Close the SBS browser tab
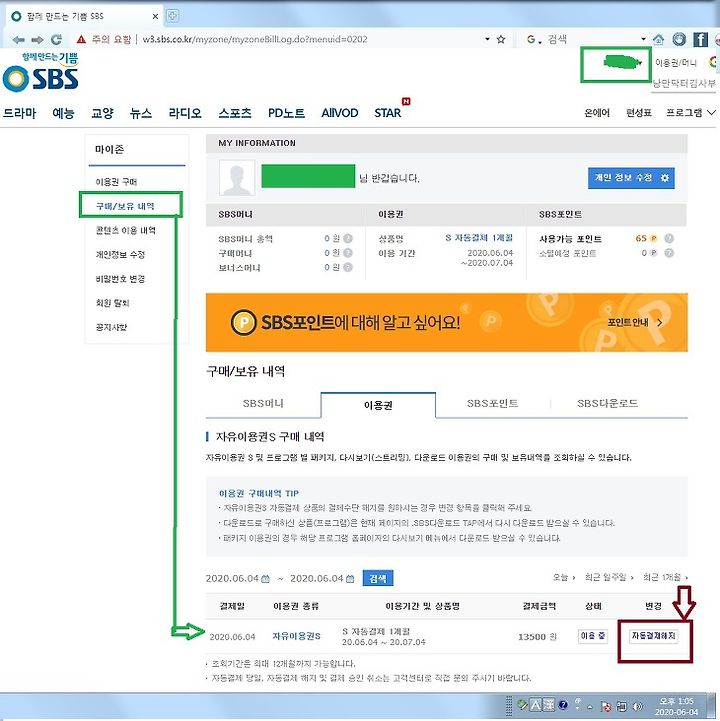This screenshot has width=720, height=721. (x=155, y=17)
